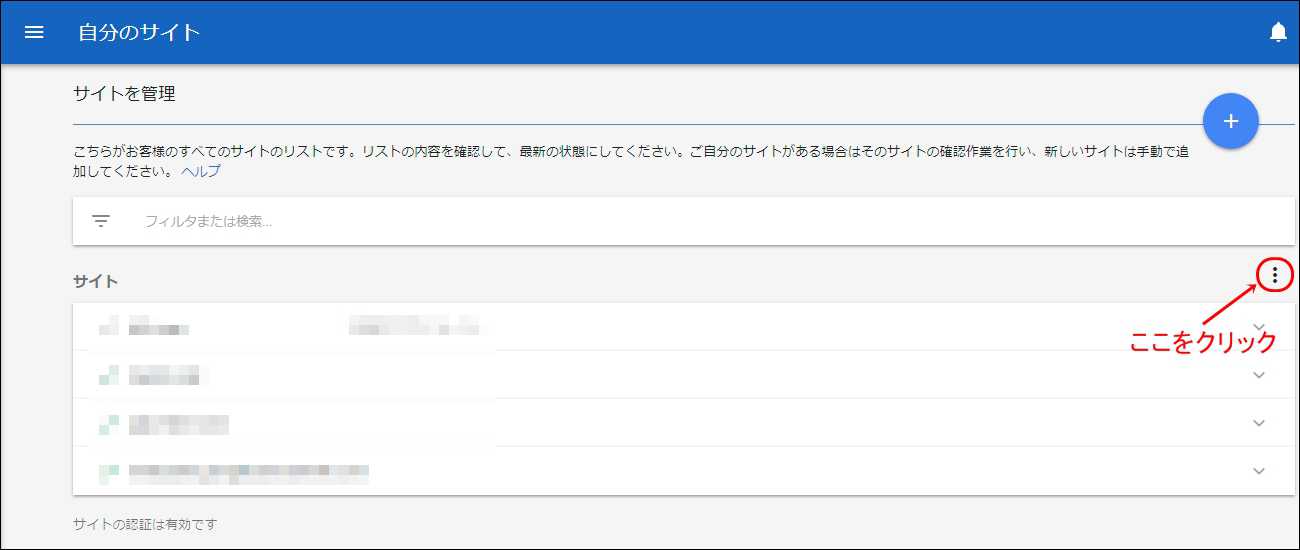Select the first site's blurred name
The height and width of the screenshot is (550, 1300).
(160, 327)
